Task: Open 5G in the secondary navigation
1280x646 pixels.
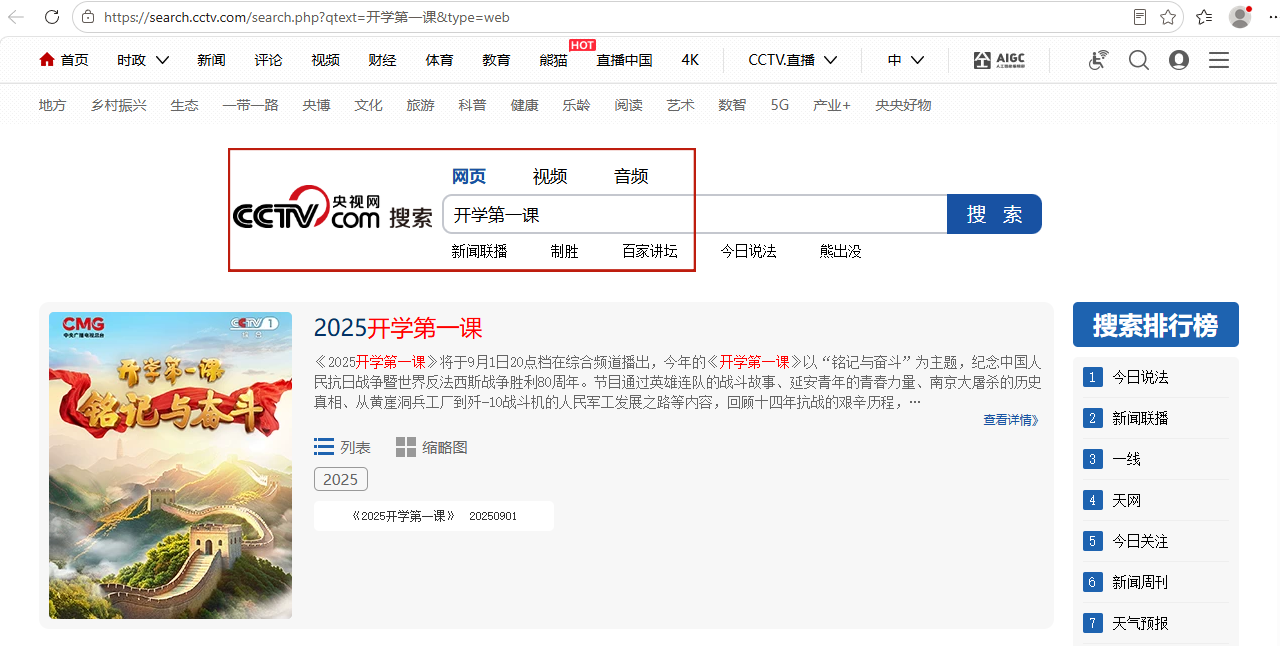Action: tap(780, 105)
